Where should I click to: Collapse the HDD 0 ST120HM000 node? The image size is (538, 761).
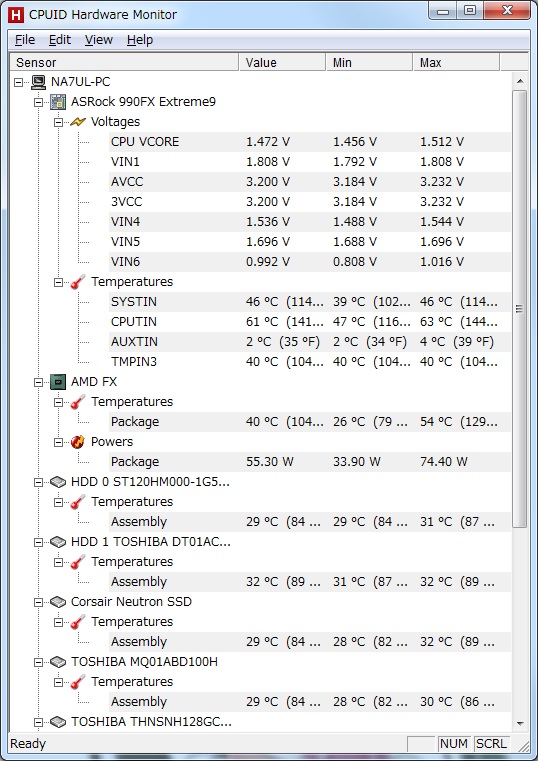click(x=38, y=482)
